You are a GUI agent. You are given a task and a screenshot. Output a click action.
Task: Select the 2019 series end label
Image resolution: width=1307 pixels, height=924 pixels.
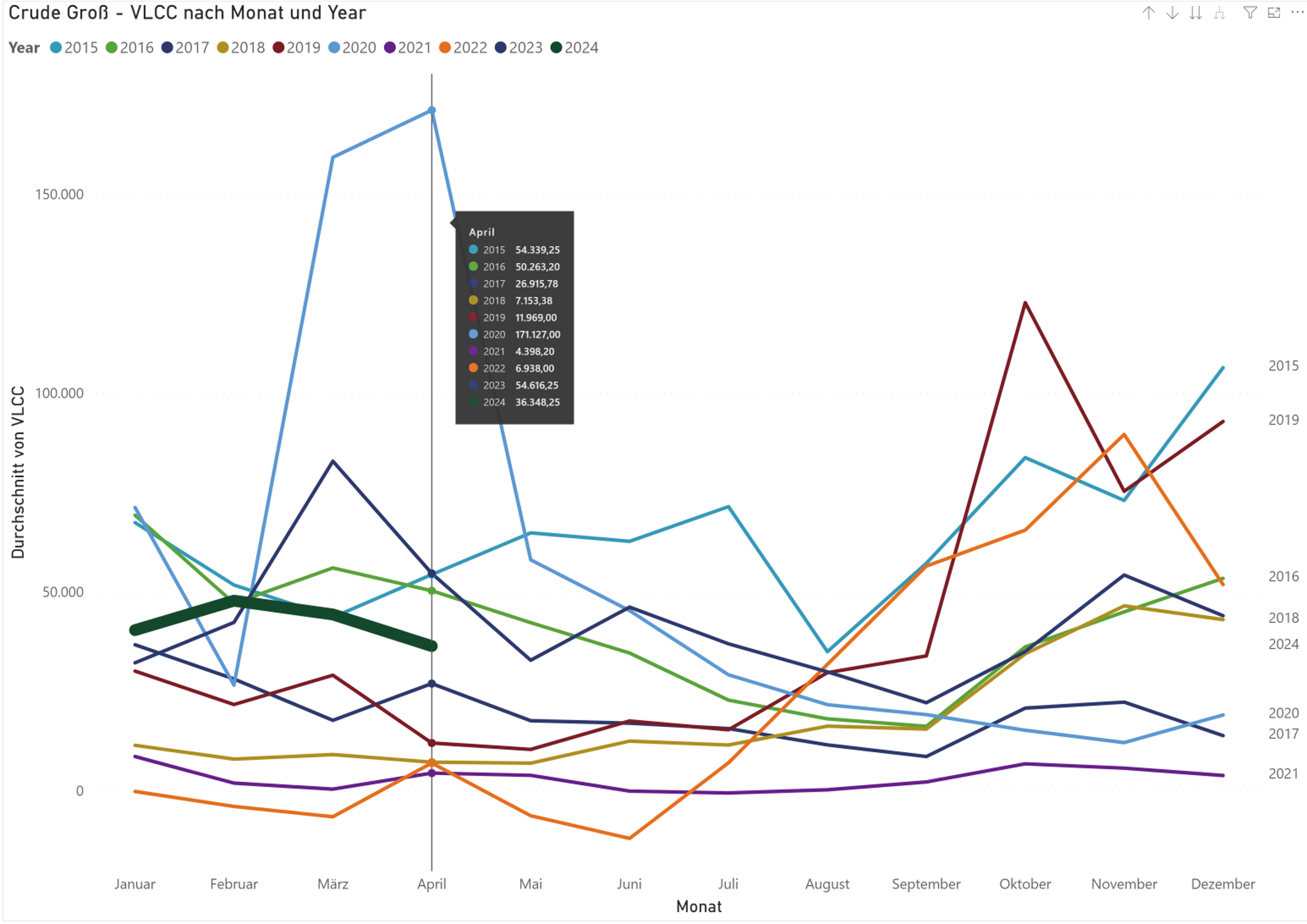(1283, 420)
